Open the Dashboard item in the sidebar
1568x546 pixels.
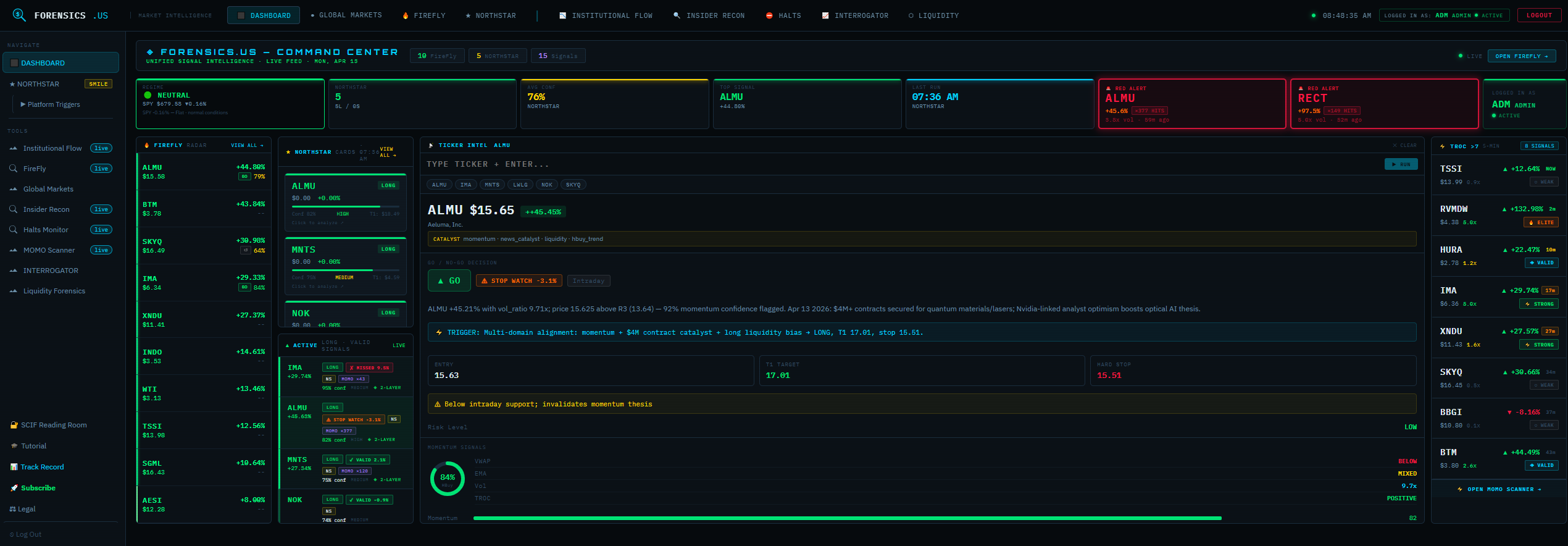[x=60, y=62]
